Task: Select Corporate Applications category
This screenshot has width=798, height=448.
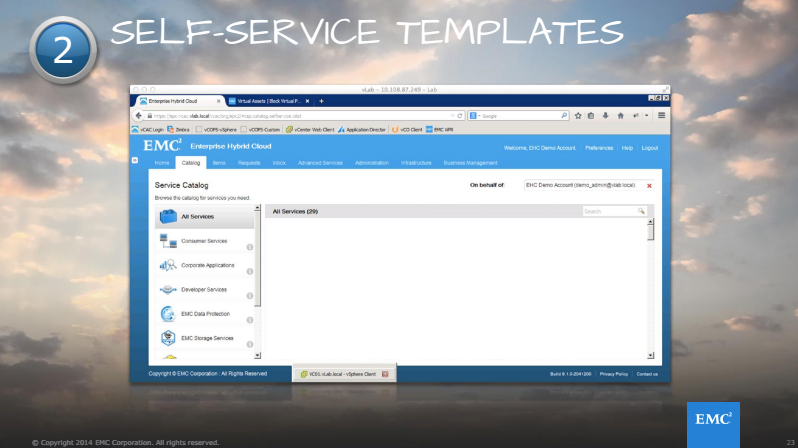Action: coord(204,265)
